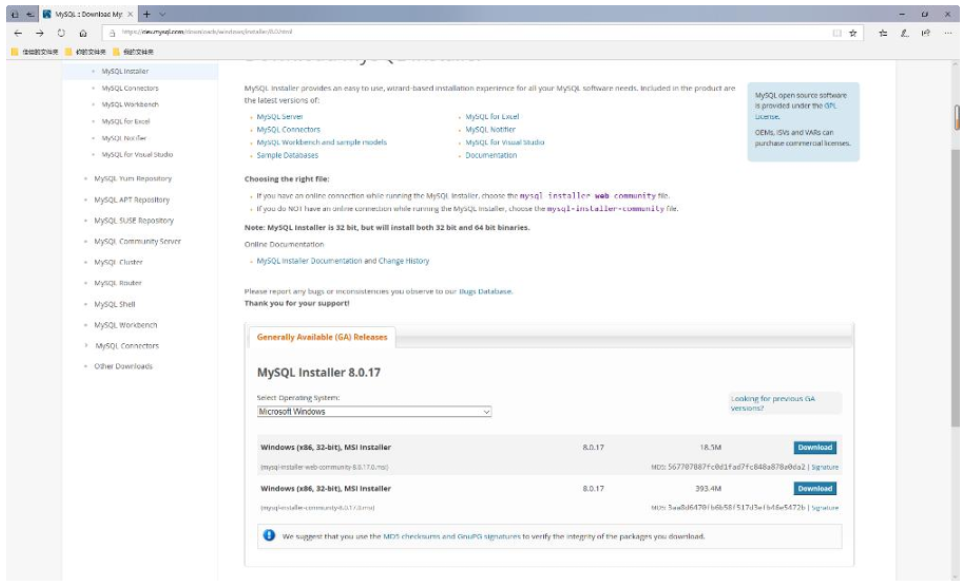Click the 18.5M file size value
The width and height of the screenshot is (963, 586).
[710, 448]
